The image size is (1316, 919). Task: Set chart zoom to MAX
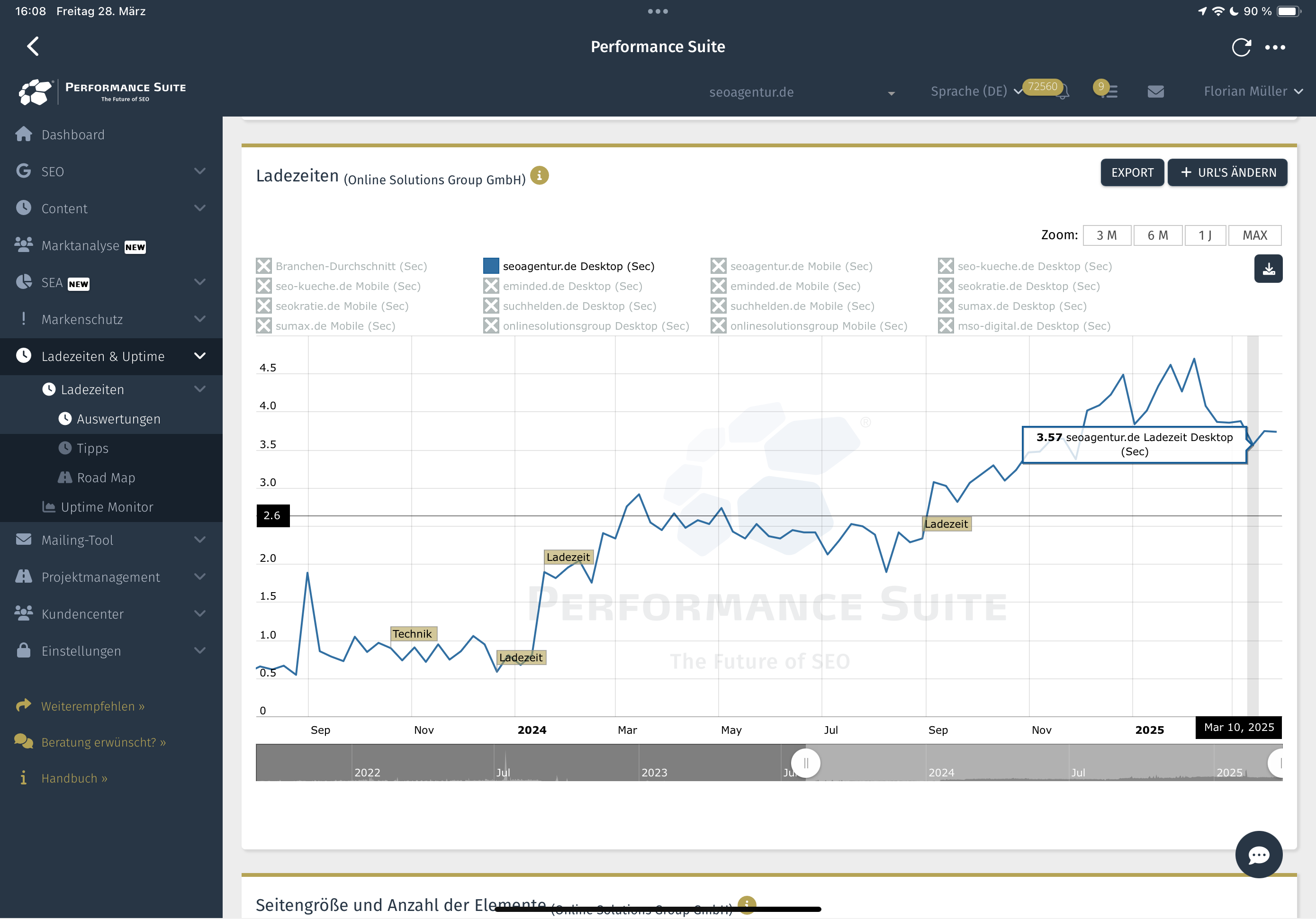tap(1255, 235)
